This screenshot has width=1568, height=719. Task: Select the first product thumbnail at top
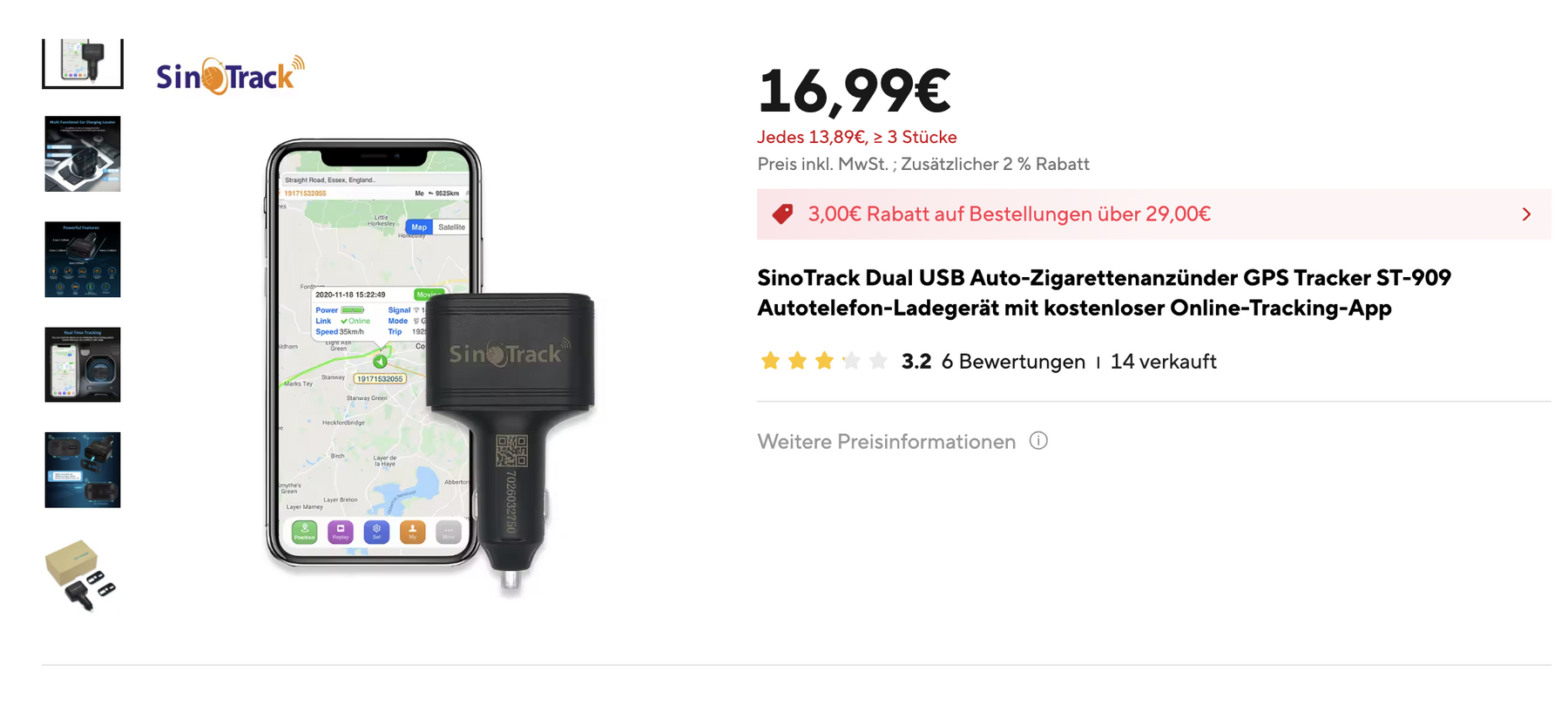(83, 63)
